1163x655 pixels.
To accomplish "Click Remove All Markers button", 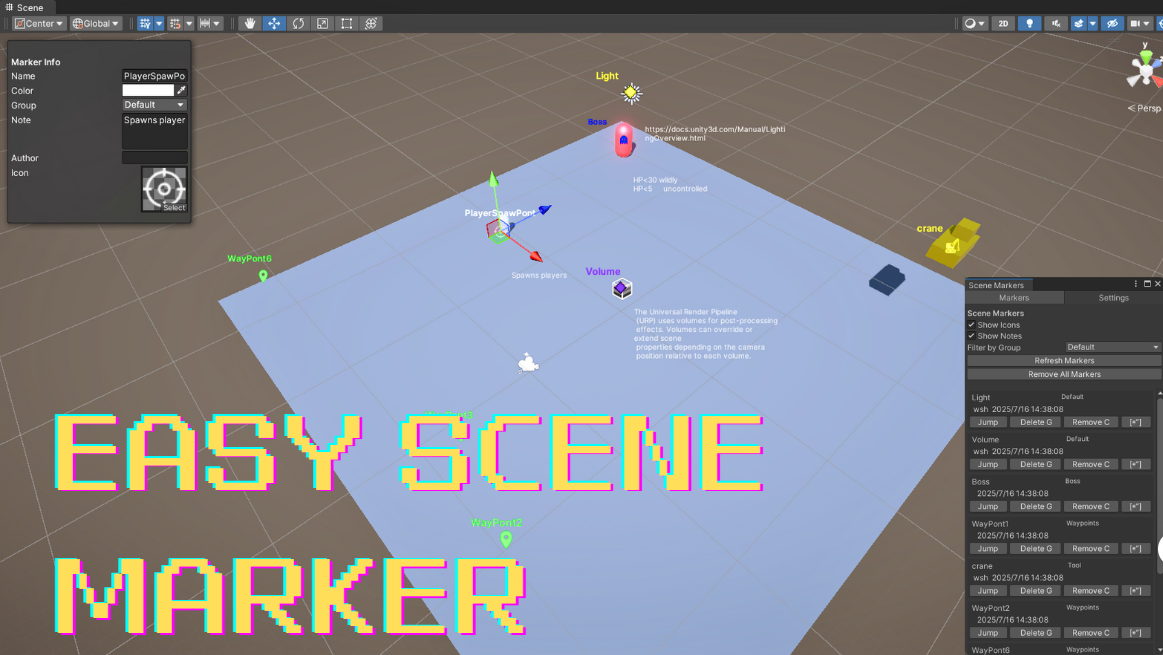I will [x=1064, y=375].
